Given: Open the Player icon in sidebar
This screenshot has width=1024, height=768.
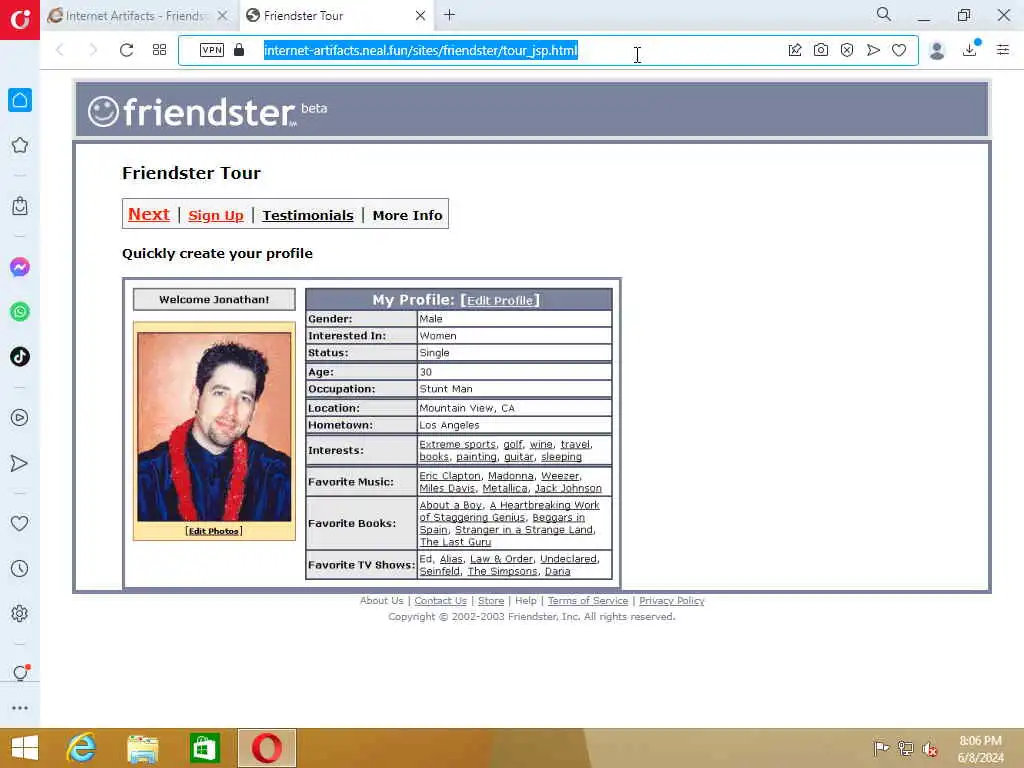Looking at the screenshot, I should pos(20,417).
